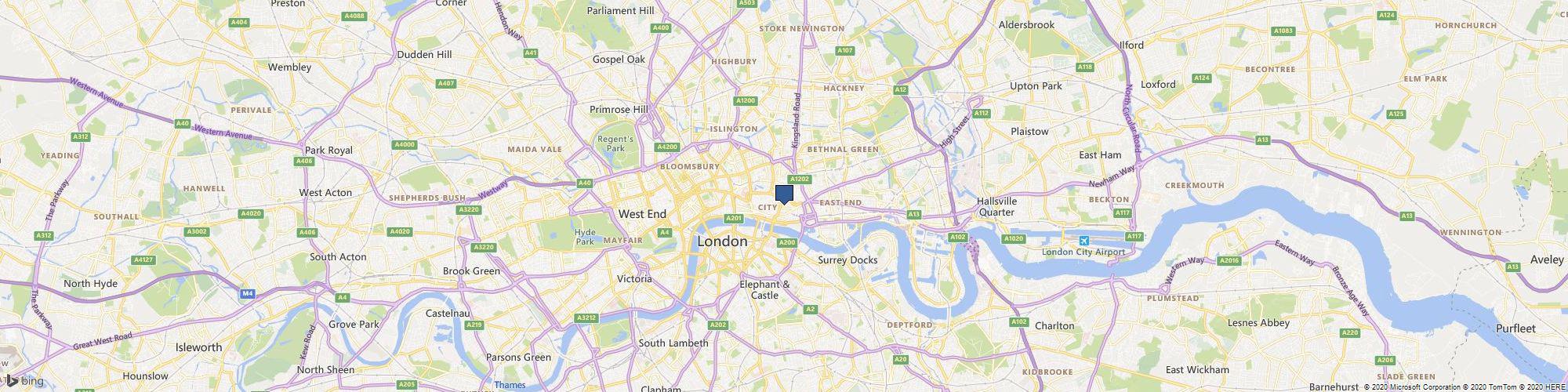Select the A2016 road shield
This screenshot has height=392, width=1568.
tap(1229, 260)
